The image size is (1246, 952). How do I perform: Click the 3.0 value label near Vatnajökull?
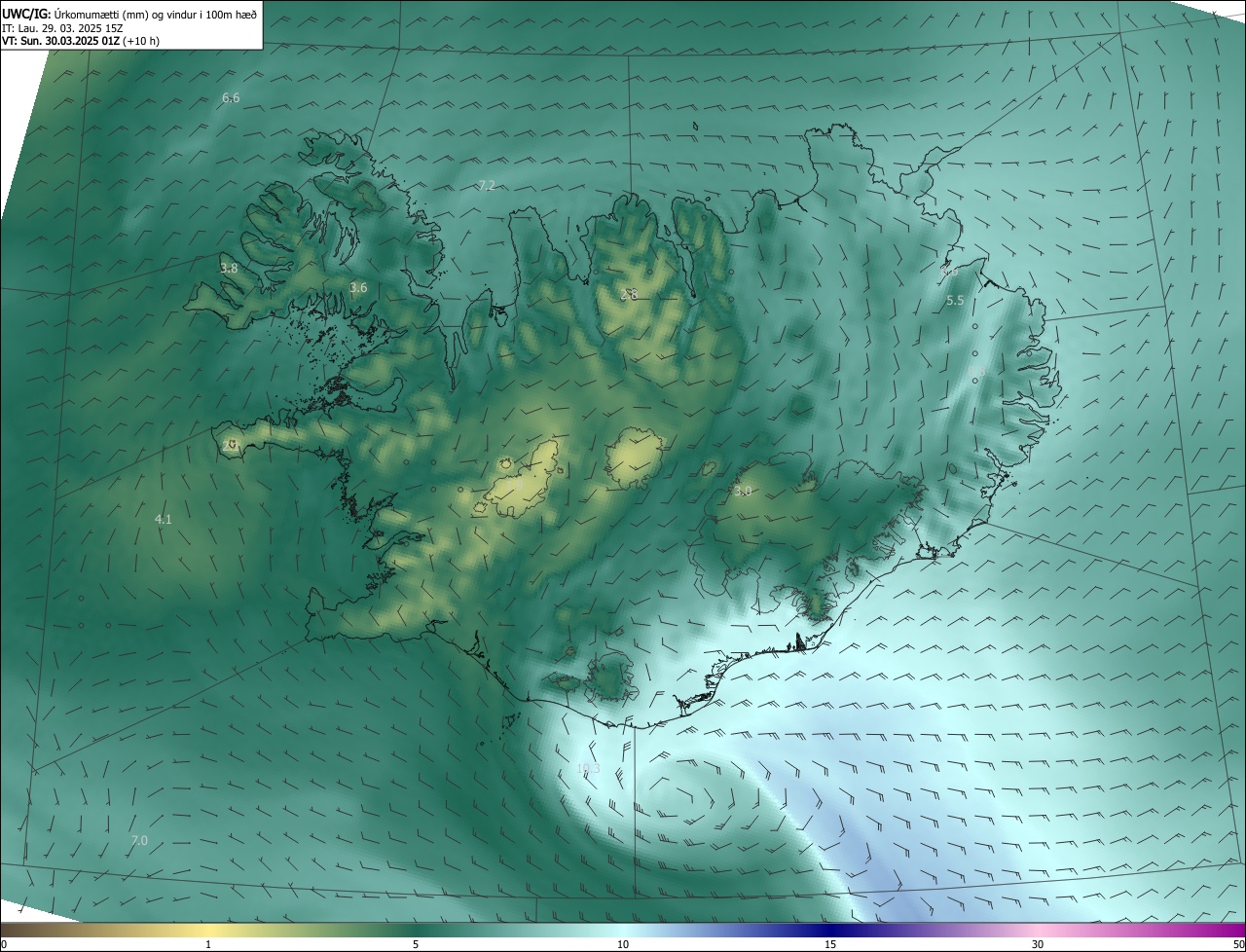(x=743, y=492)
